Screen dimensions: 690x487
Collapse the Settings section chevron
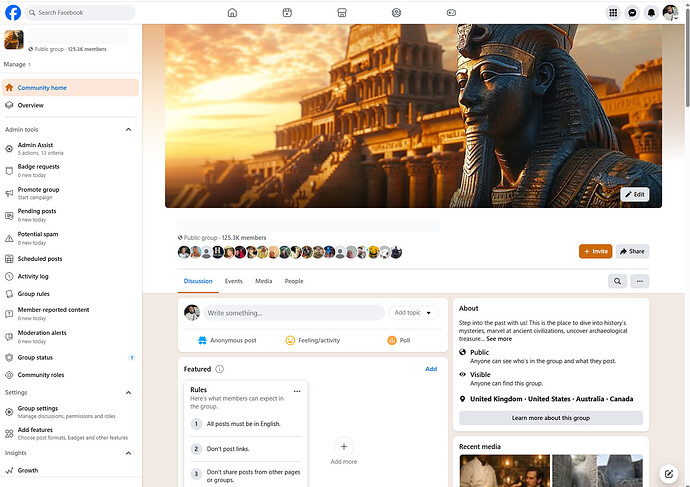coord(128,393)
